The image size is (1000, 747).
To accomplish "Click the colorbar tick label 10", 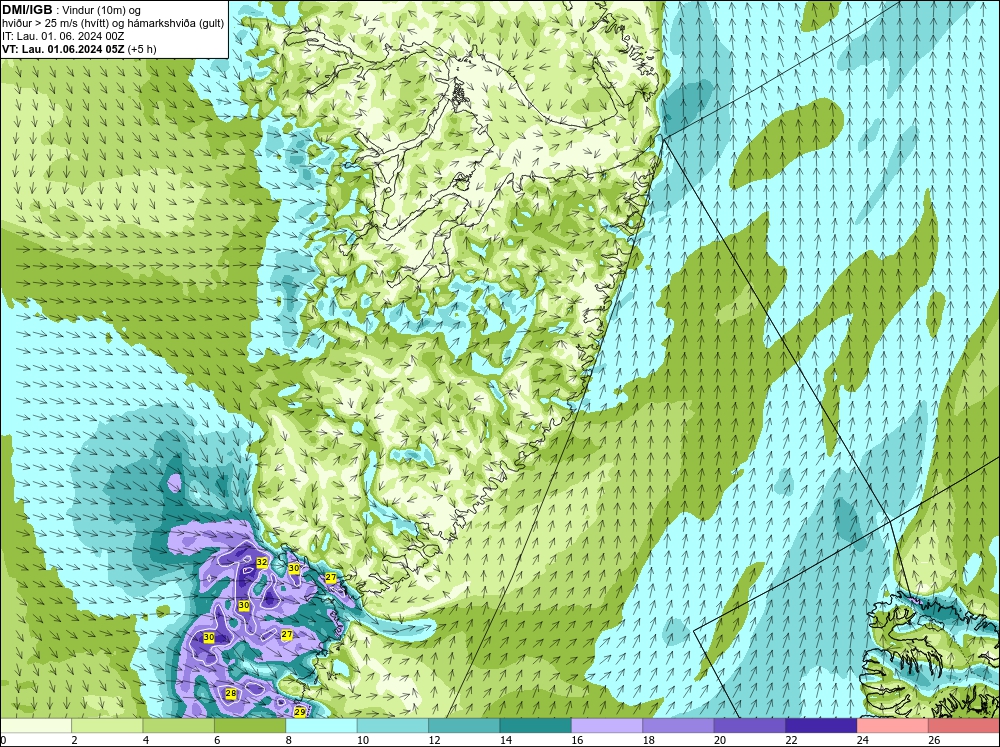I will [362, 740].
